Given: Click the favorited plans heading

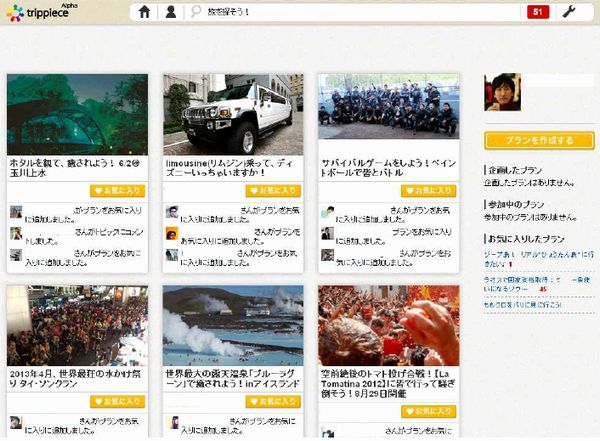Looking at the screenshot, I should click(526, 239).
